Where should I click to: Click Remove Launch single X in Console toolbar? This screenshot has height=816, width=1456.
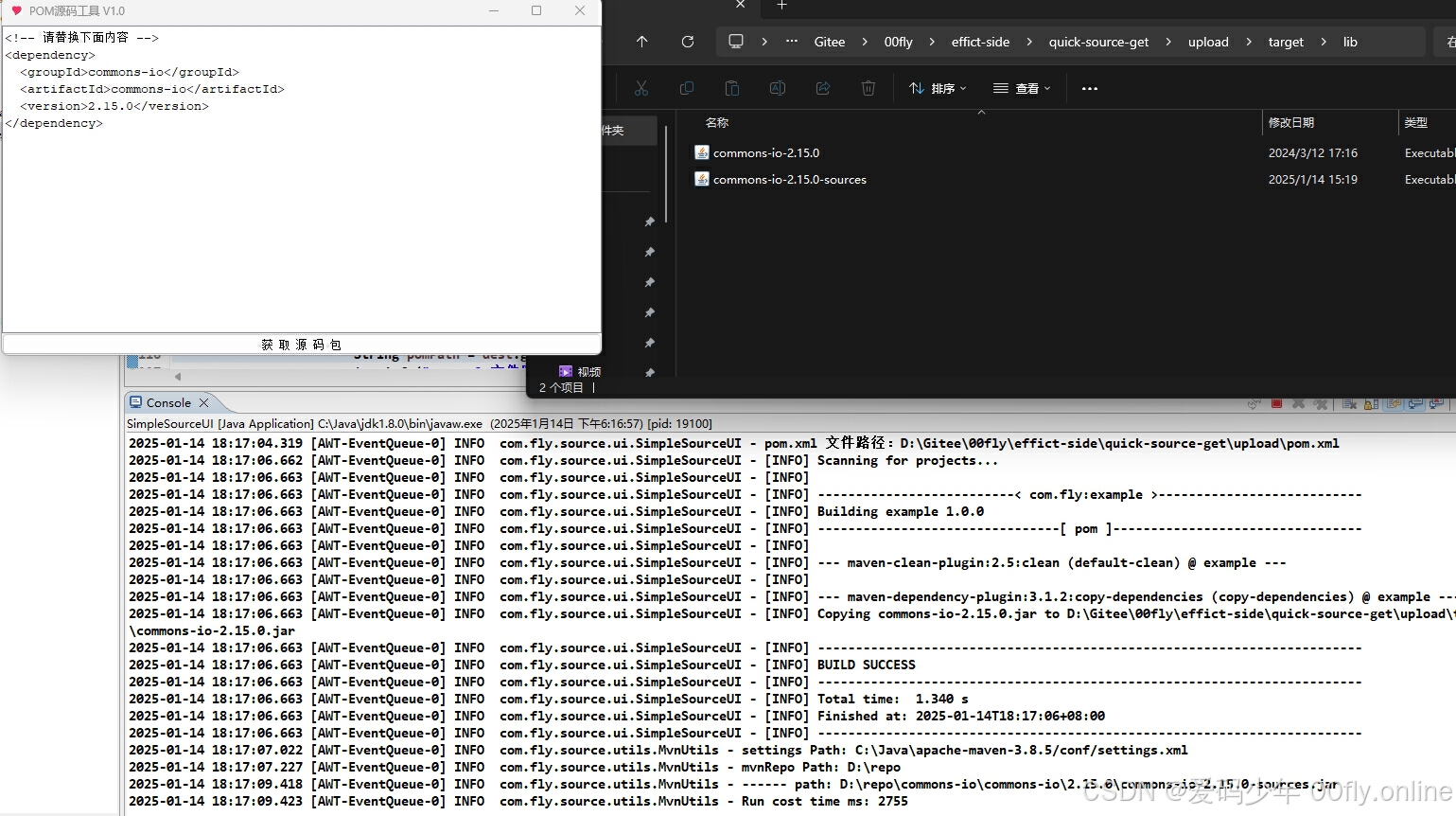[x=1298, y=403]
